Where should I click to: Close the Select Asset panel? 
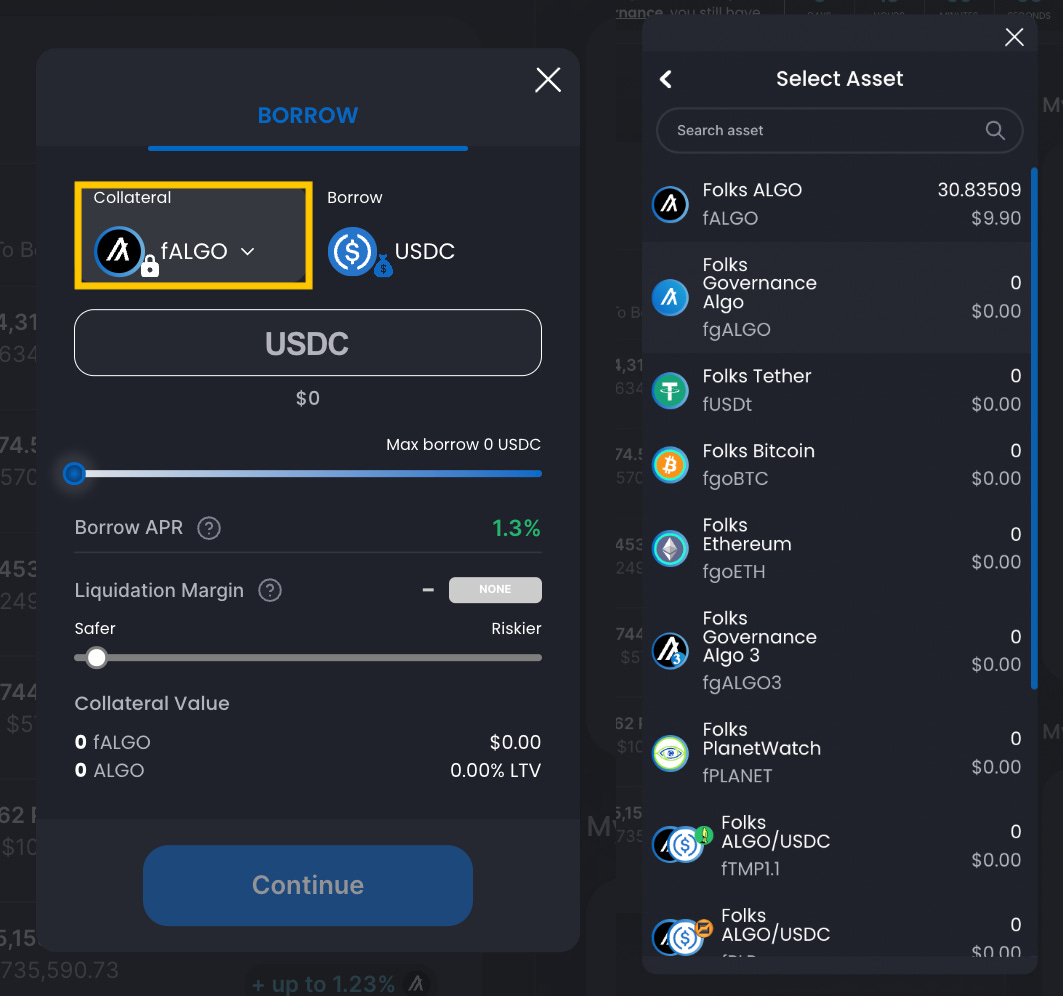pyautogui.click(x=1014, y=37)
